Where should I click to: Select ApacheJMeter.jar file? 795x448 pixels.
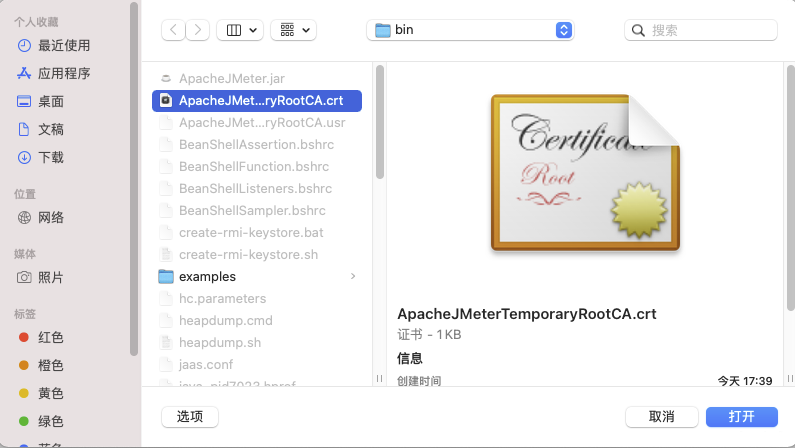click(257, 79)
